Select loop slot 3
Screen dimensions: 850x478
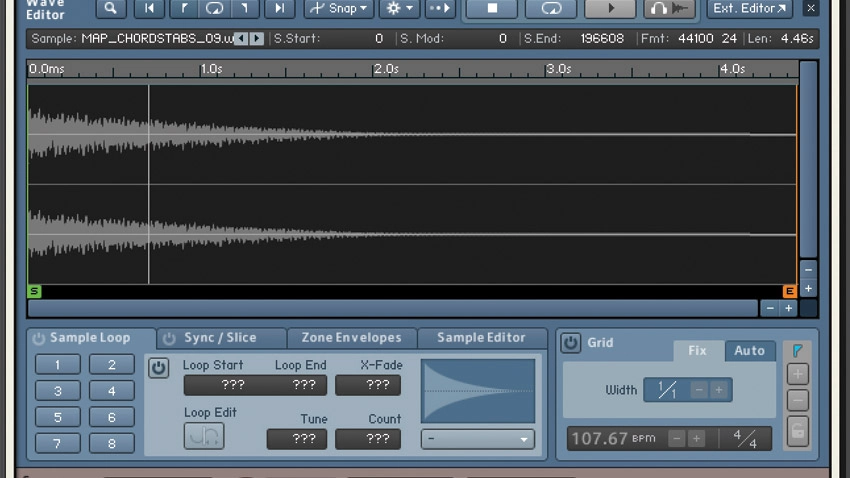click(x=57, y=391)
